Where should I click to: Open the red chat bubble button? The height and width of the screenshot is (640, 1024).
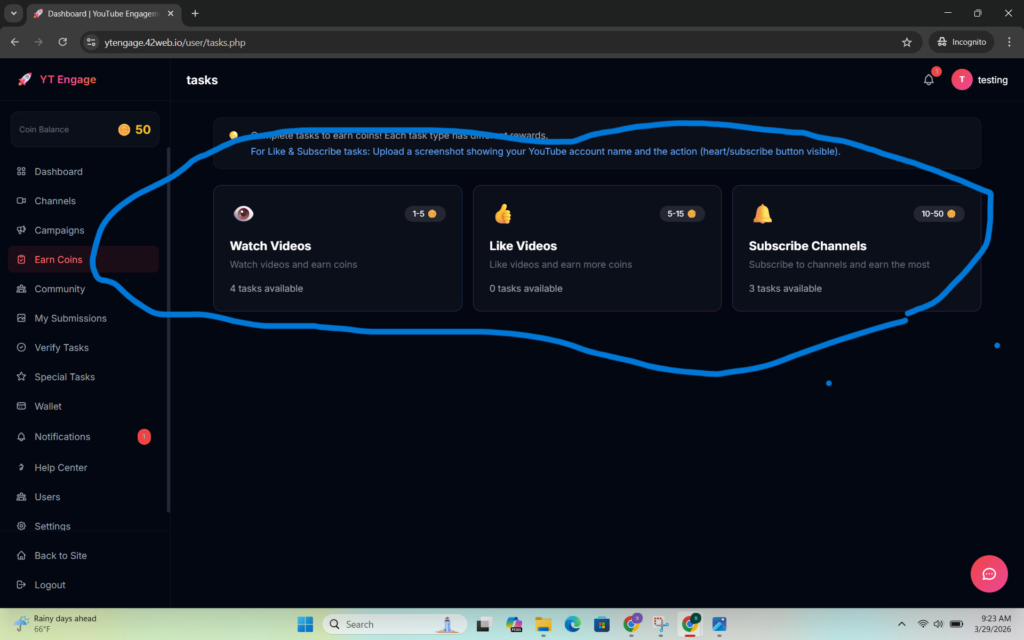point(988,573)
